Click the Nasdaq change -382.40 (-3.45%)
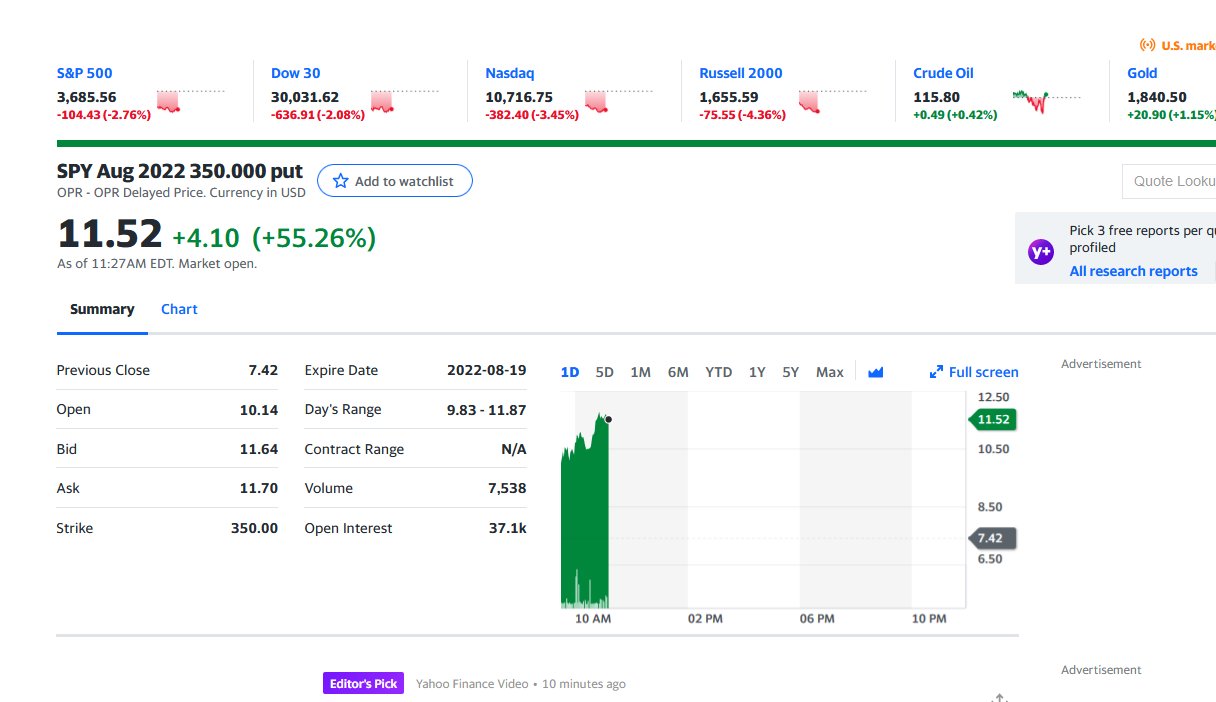 coord(532,114)
